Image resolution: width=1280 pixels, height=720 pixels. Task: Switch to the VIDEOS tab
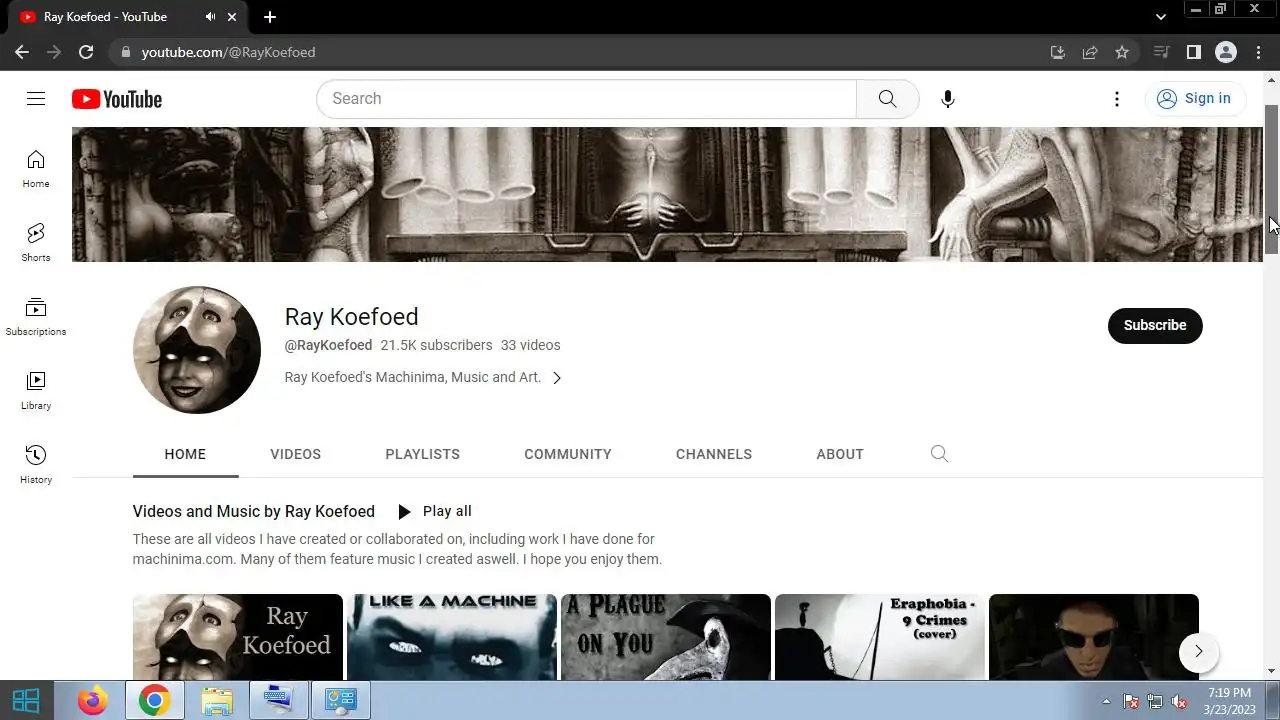tap(296, 454)
